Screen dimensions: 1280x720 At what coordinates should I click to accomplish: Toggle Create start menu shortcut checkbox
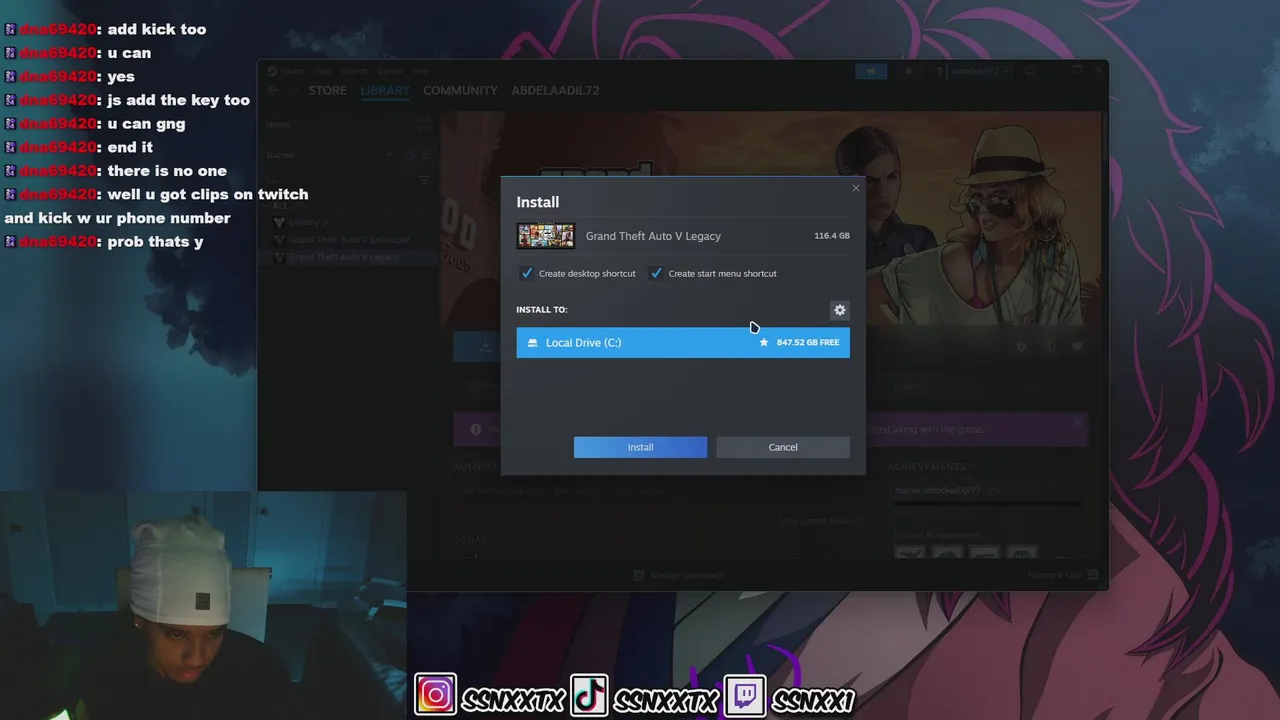point(656,273)
